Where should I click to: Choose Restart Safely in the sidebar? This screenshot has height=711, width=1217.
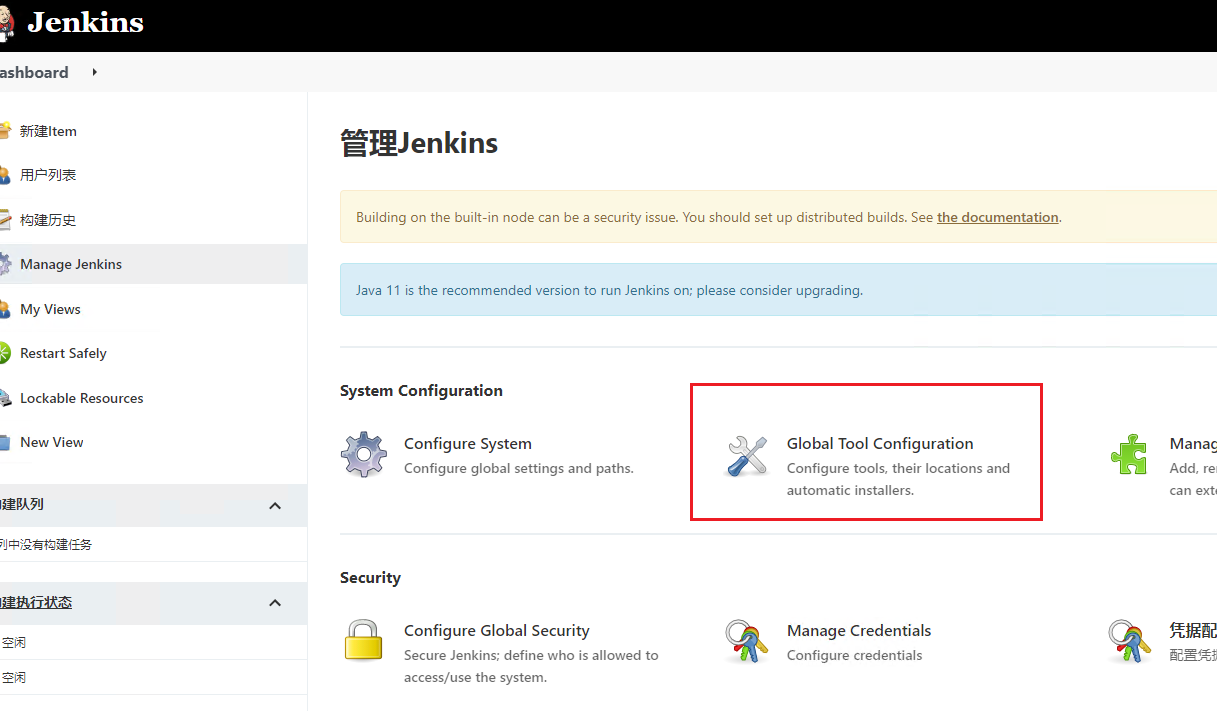point(63,353)
